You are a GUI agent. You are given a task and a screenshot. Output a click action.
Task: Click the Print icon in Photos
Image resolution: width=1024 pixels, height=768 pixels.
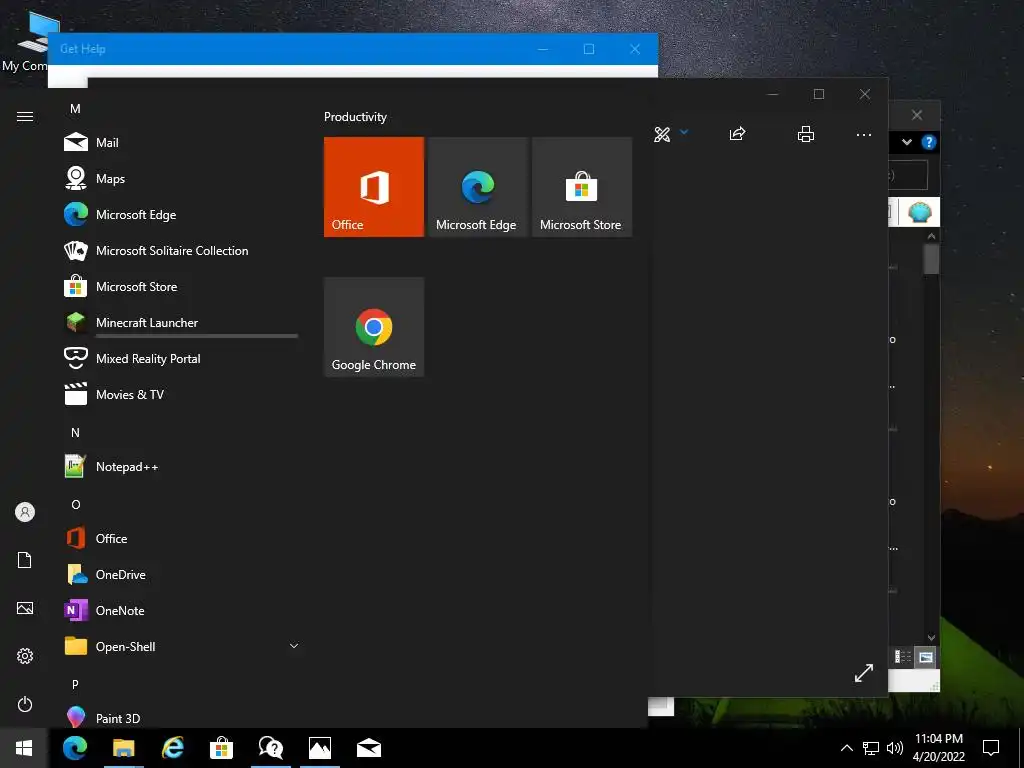806,134
